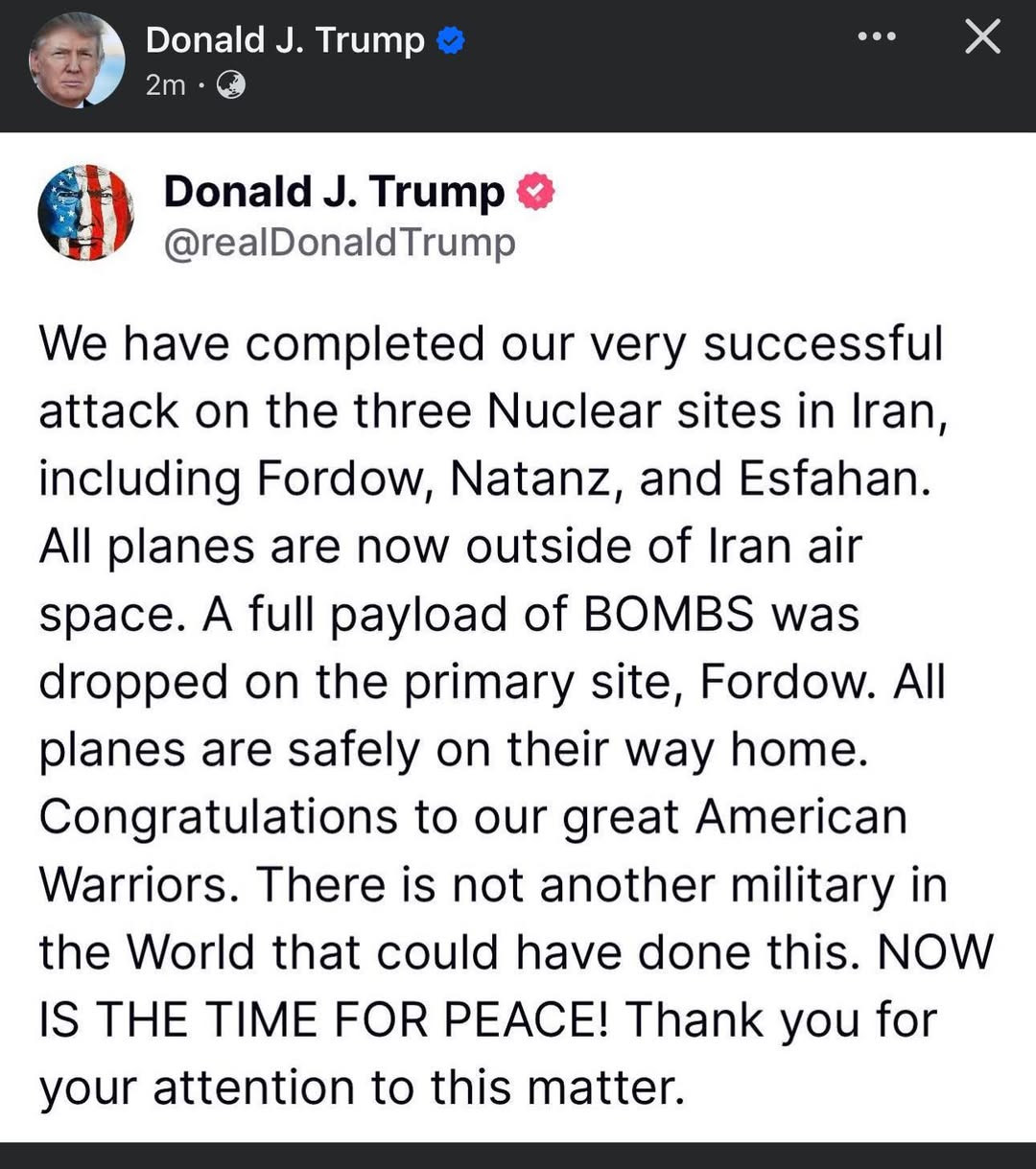Click the flag-painted face avatar
Screen dimensions: 1036x1169
86,213
